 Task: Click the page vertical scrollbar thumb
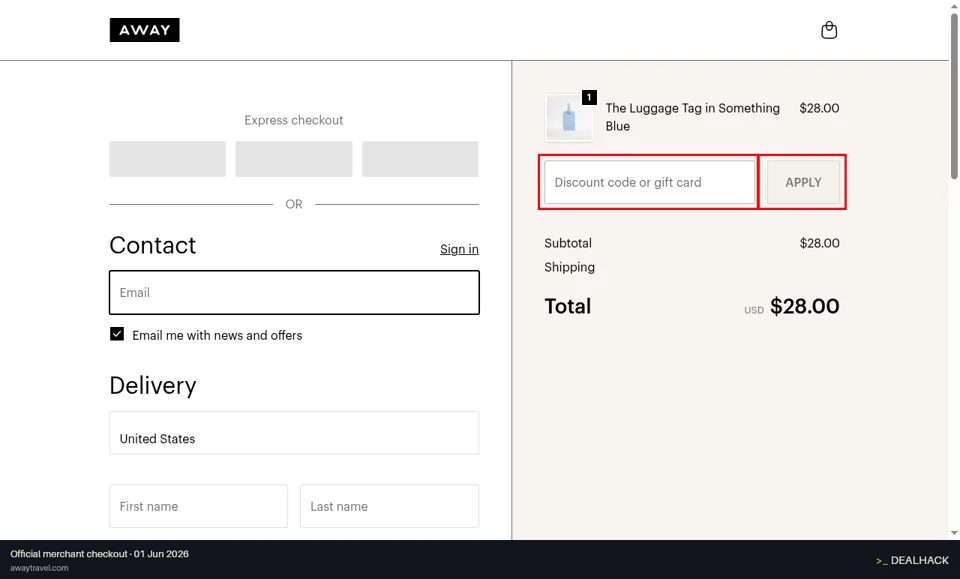[954, 95]
